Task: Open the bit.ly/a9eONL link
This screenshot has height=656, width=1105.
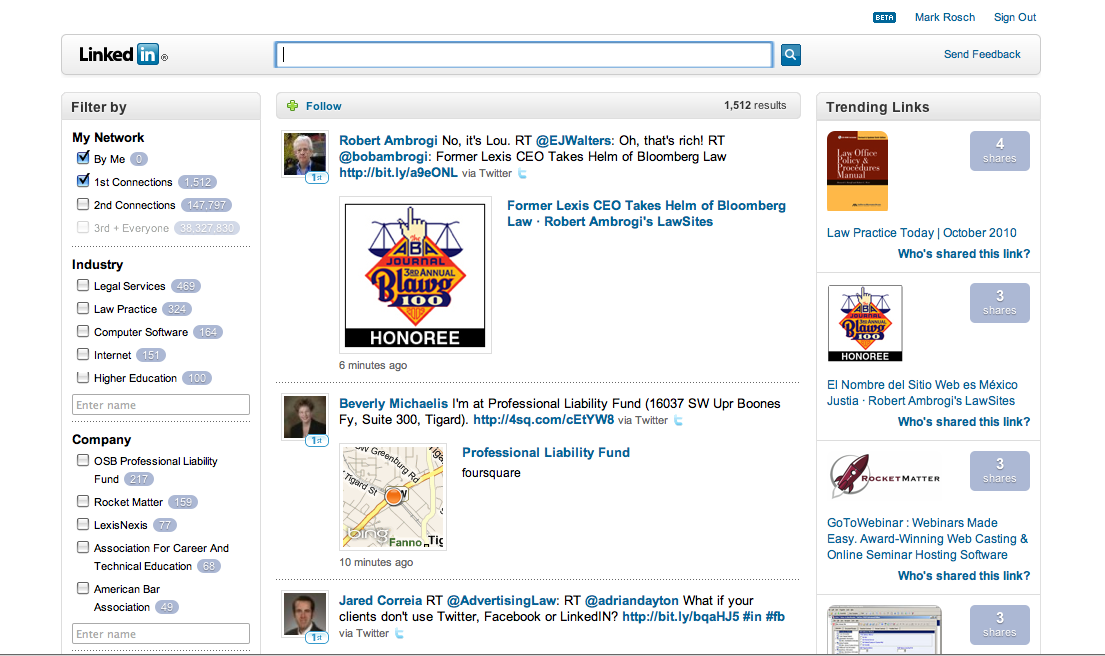Action: (x=398, y=173)
